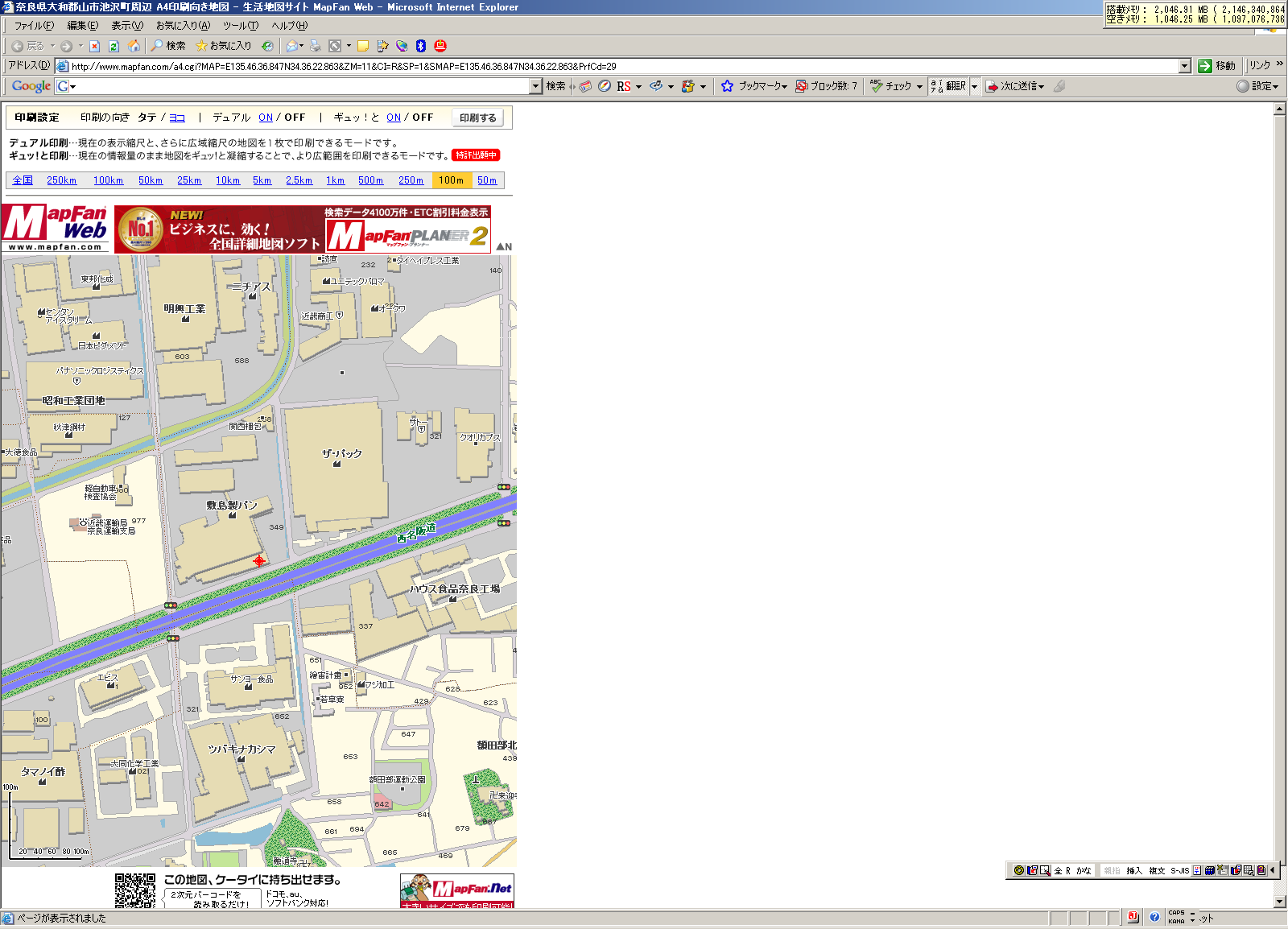Screen dimensions: 1288x929
Task: Click the 次に送信 send-to button
Action: point(1015,86)
